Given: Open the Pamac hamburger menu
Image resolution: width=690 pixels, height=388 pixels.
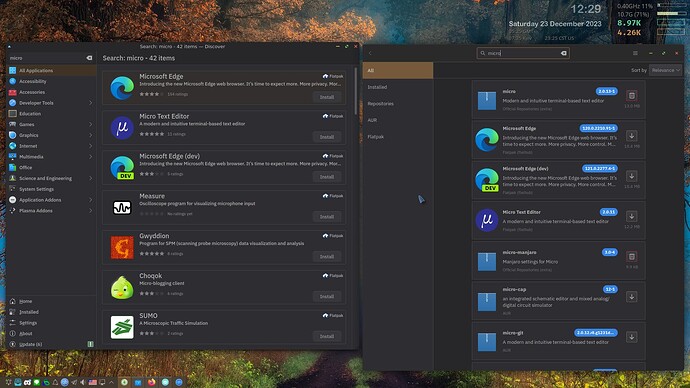Looking at the screenshot, I should 635,53.
